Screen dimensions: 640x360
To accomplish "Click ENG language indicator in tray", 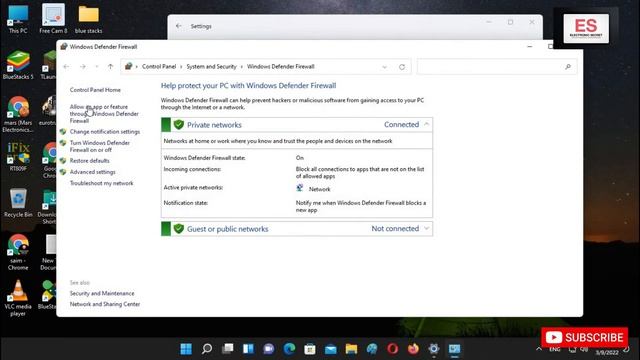I will (x=554, y=349).
